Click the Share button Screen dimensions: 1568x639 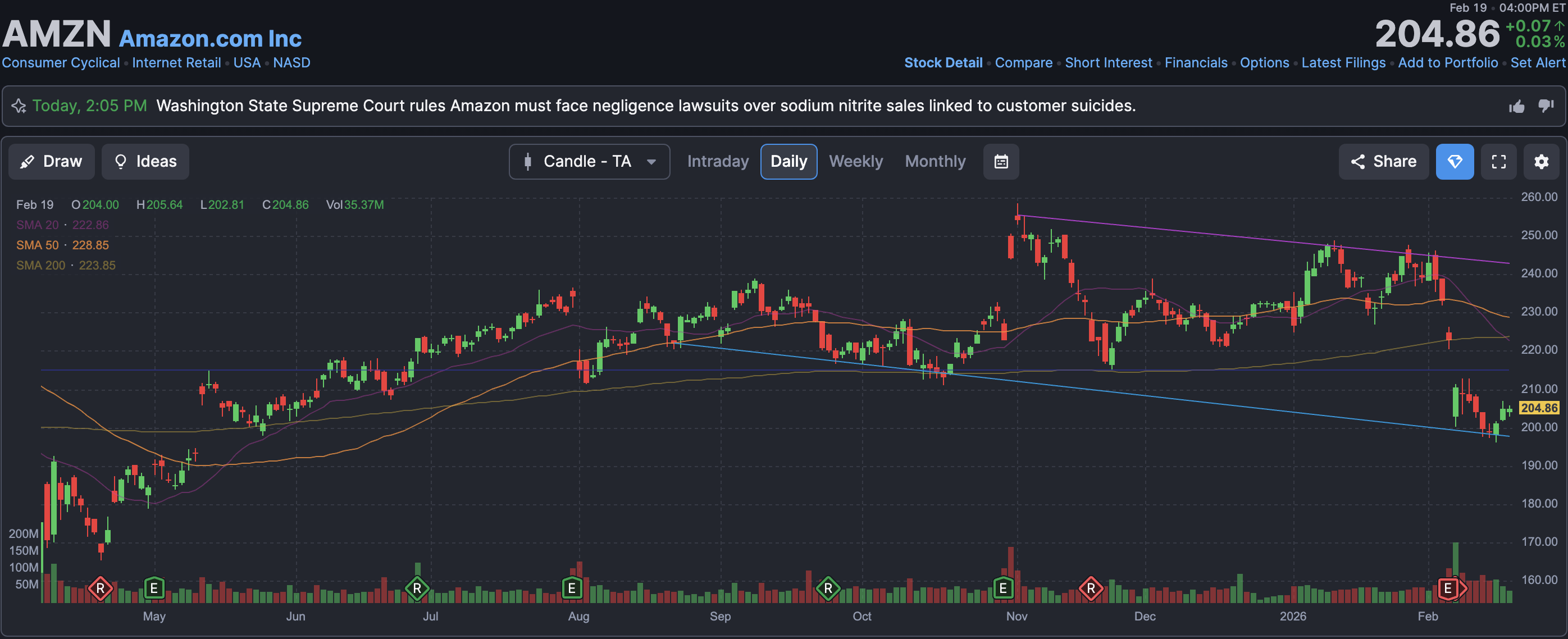[1383, 161]
